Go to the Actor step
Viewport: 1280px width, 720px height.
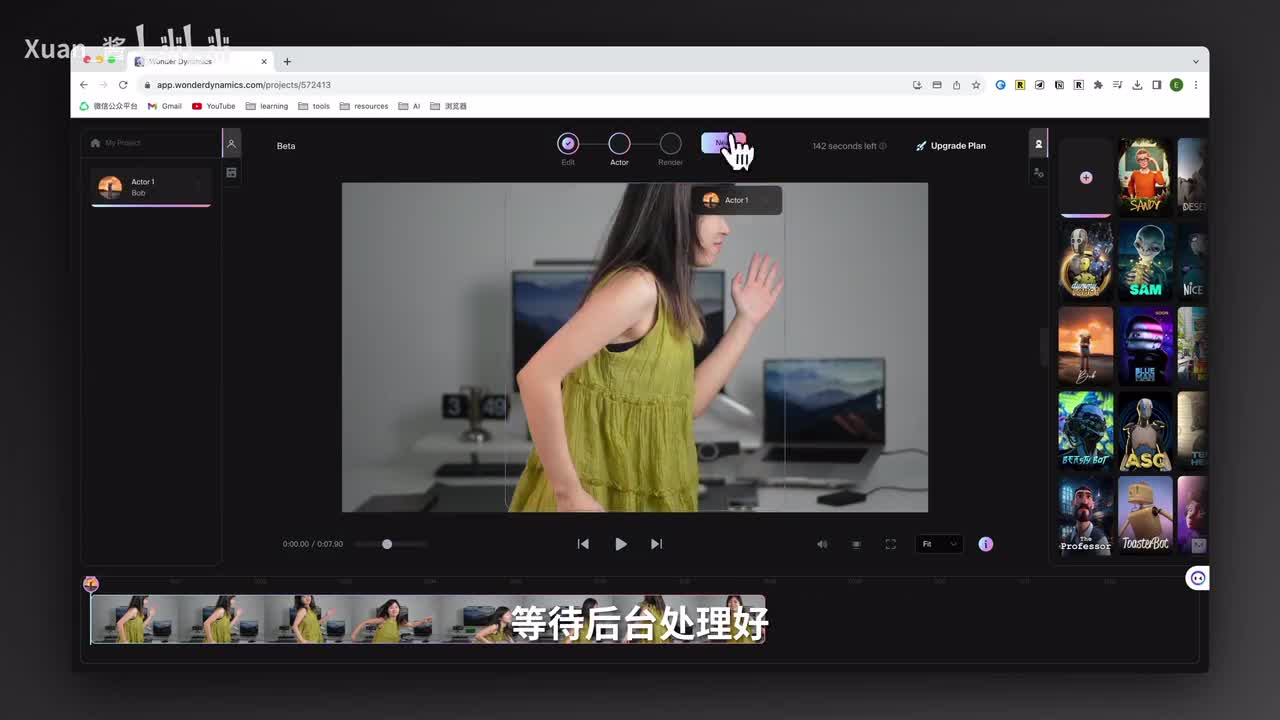coord(619,144)
